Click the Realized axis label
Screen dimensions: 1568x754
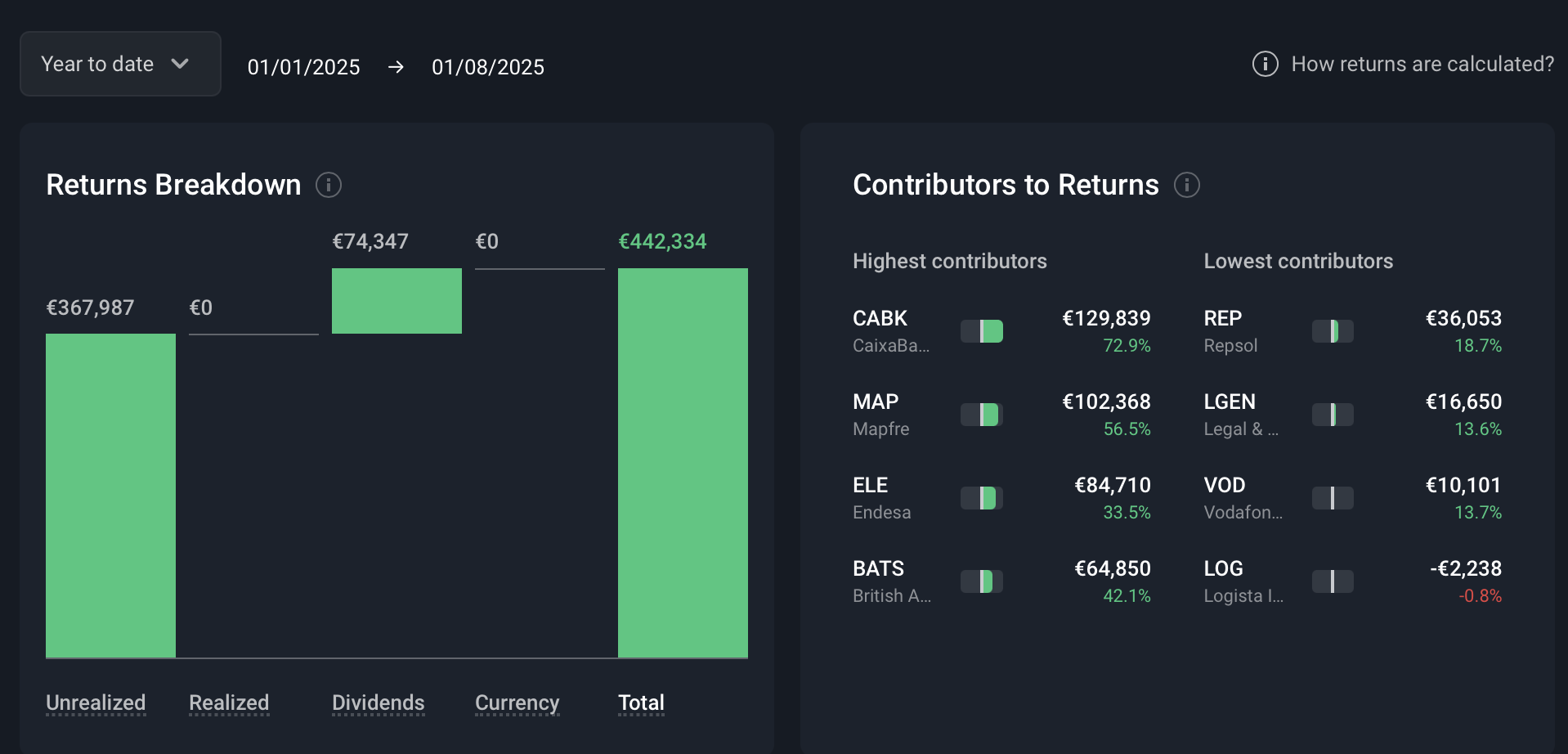coord(229,702)
